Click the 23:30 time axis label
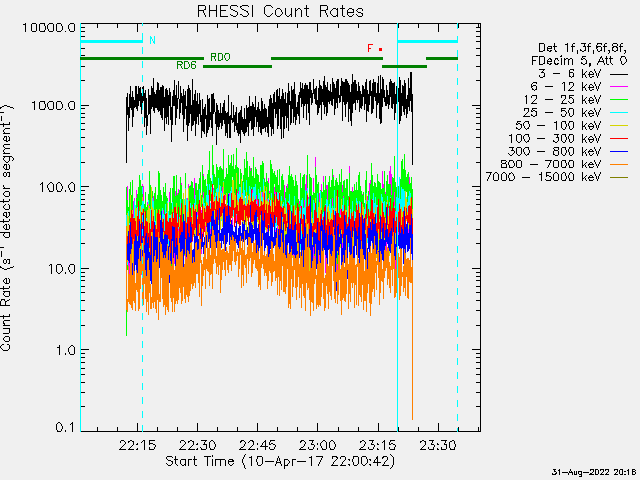 tap(438, 445)
